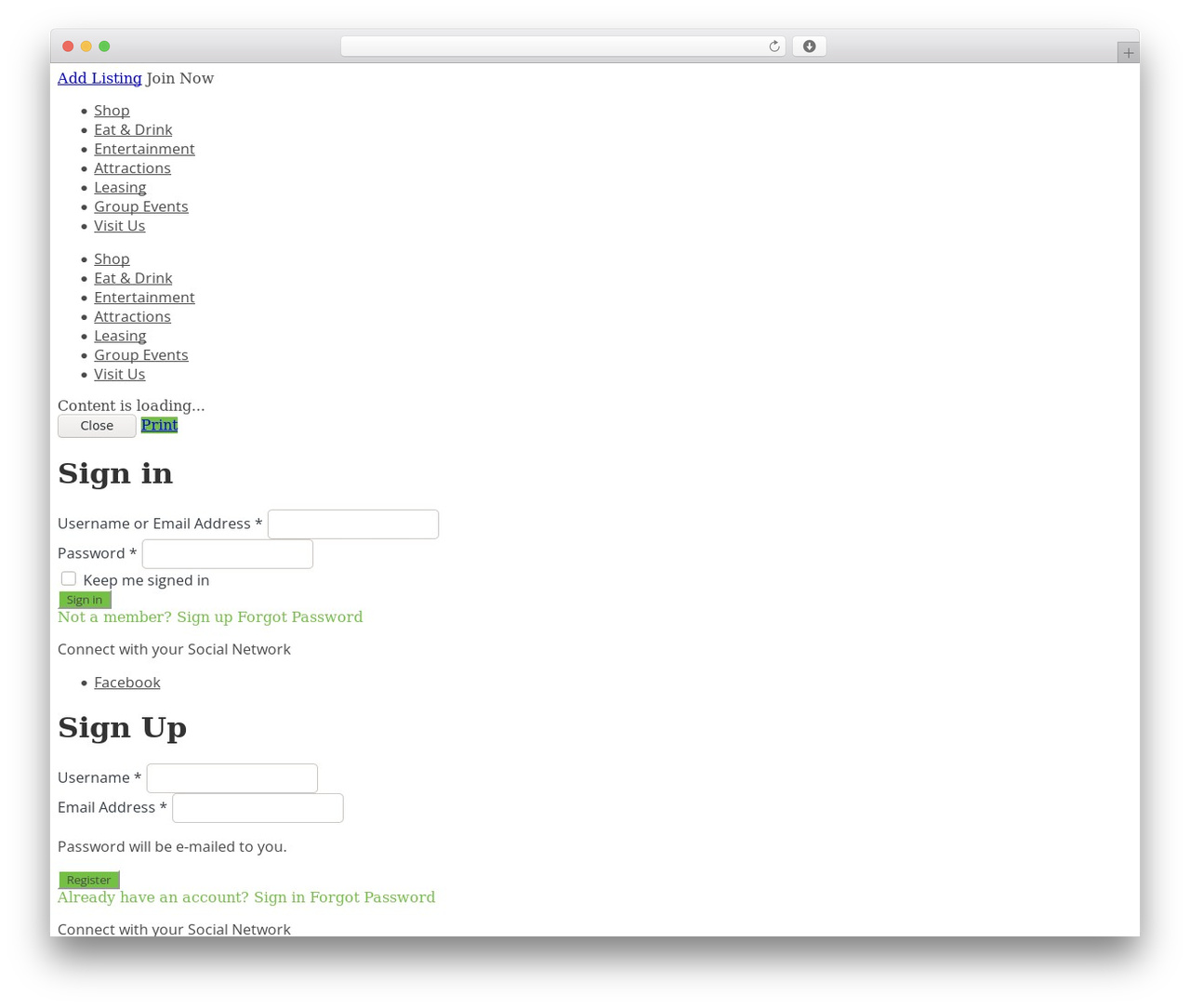This screenshot has width=1190, height=1008.
Task: Open Shop in the upper navigation list
Action: tap(112, 111)
